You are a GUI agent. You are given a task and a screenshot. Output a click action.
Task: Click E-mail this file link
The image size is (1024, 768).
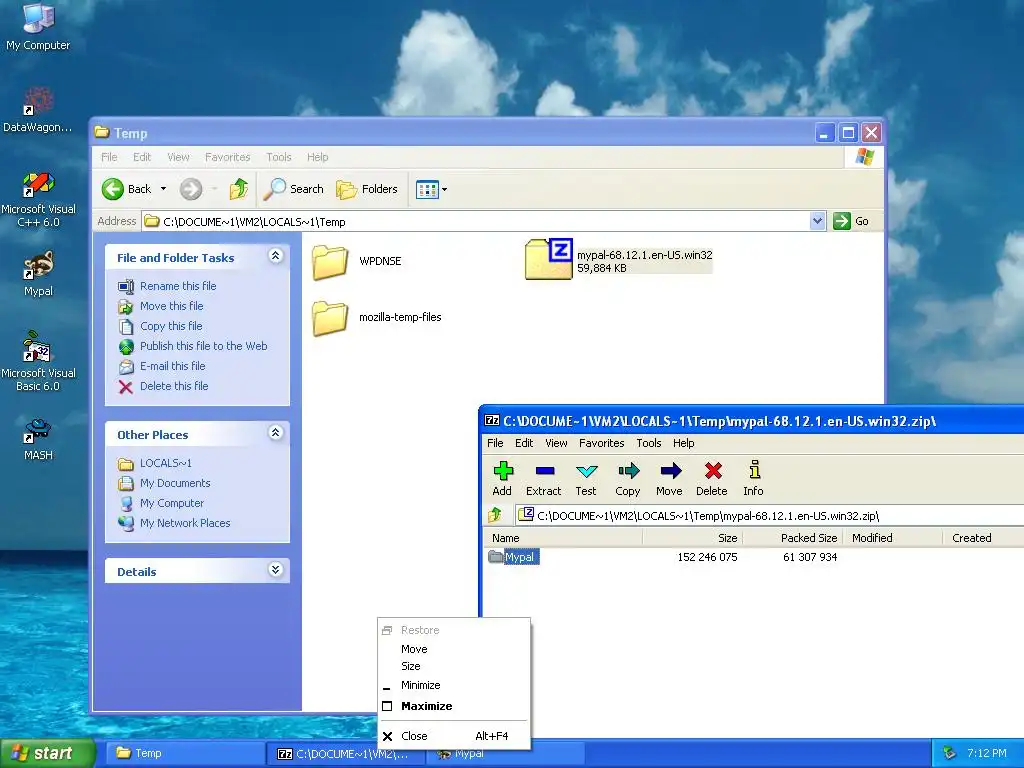tap(172, 366)
